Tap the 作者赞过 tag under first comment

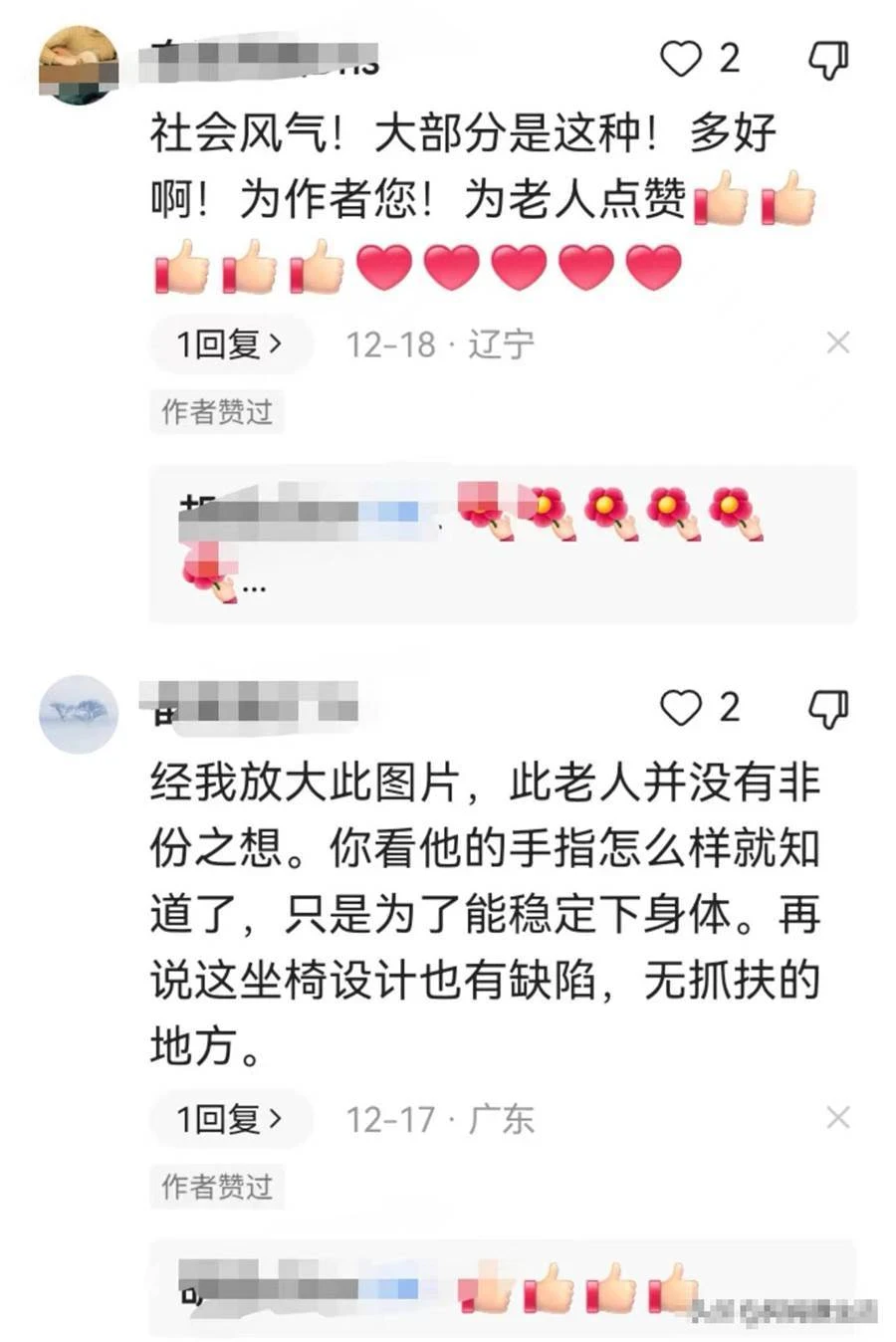(x=217, y=411)
